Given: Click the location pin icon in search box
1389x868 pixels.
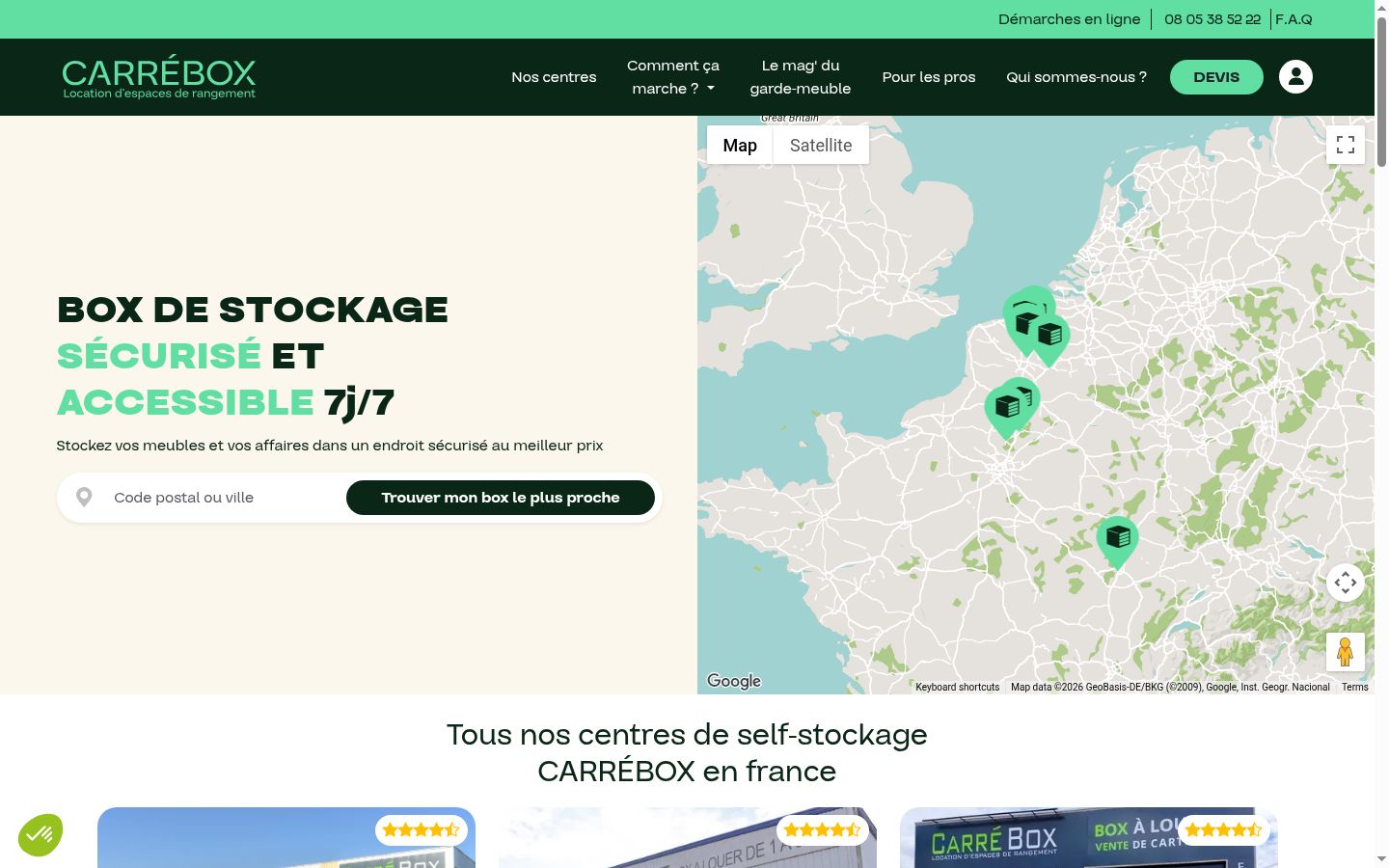Looking at the screenshot, I should point(84,498).
